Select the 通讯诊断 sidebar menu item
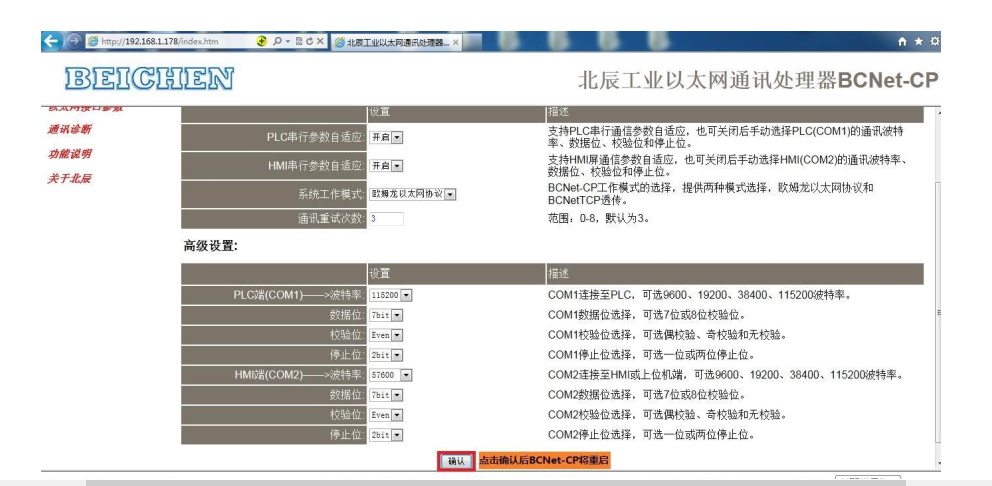 point(69,129)
